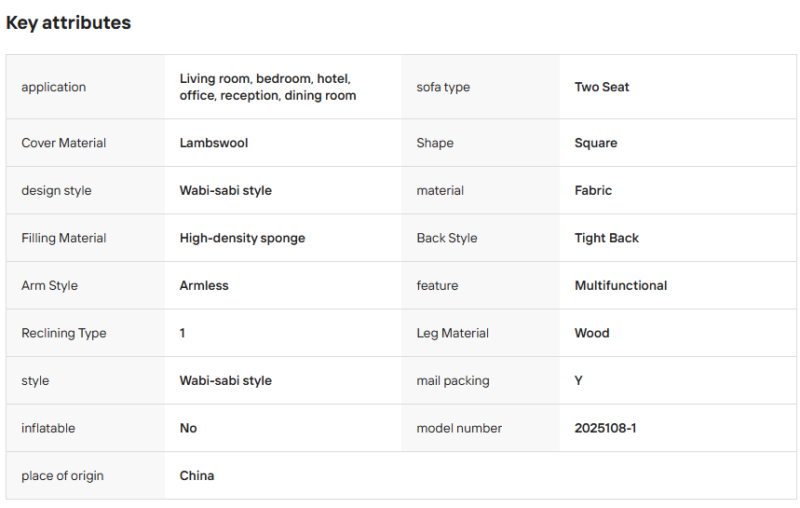Select the Cover Material label

[64, 143]
